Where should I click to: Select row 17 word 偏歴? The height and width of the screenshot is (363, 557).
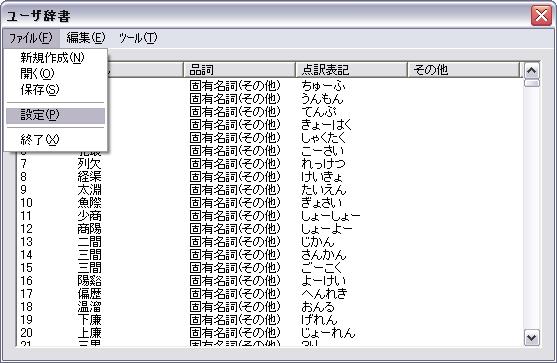click(90, 294)
